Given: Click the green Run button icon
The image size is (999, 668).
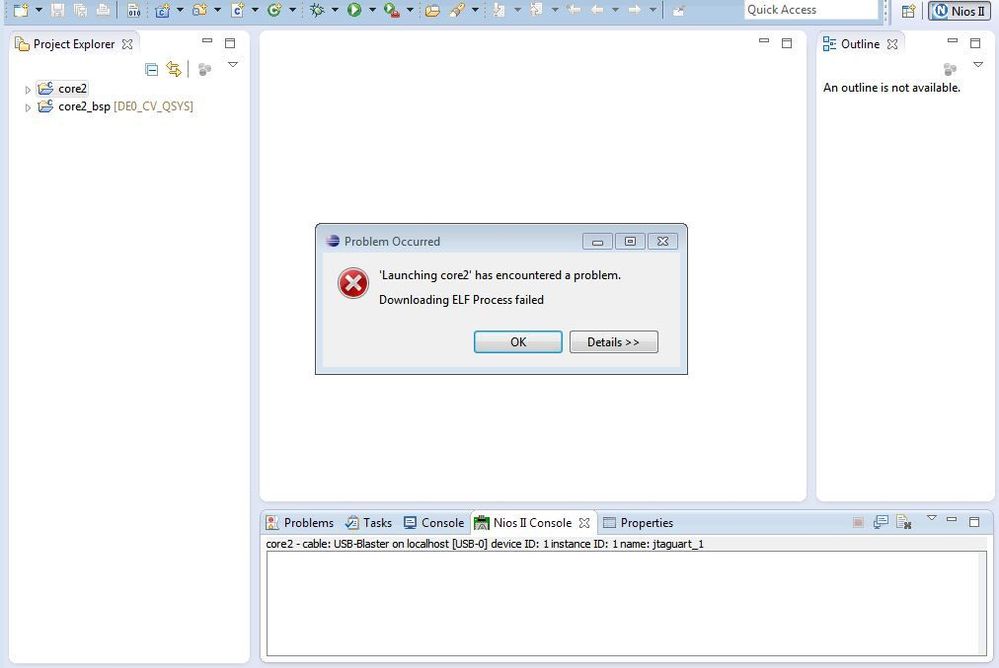Looking at the screenshot, I should [354, 10].
